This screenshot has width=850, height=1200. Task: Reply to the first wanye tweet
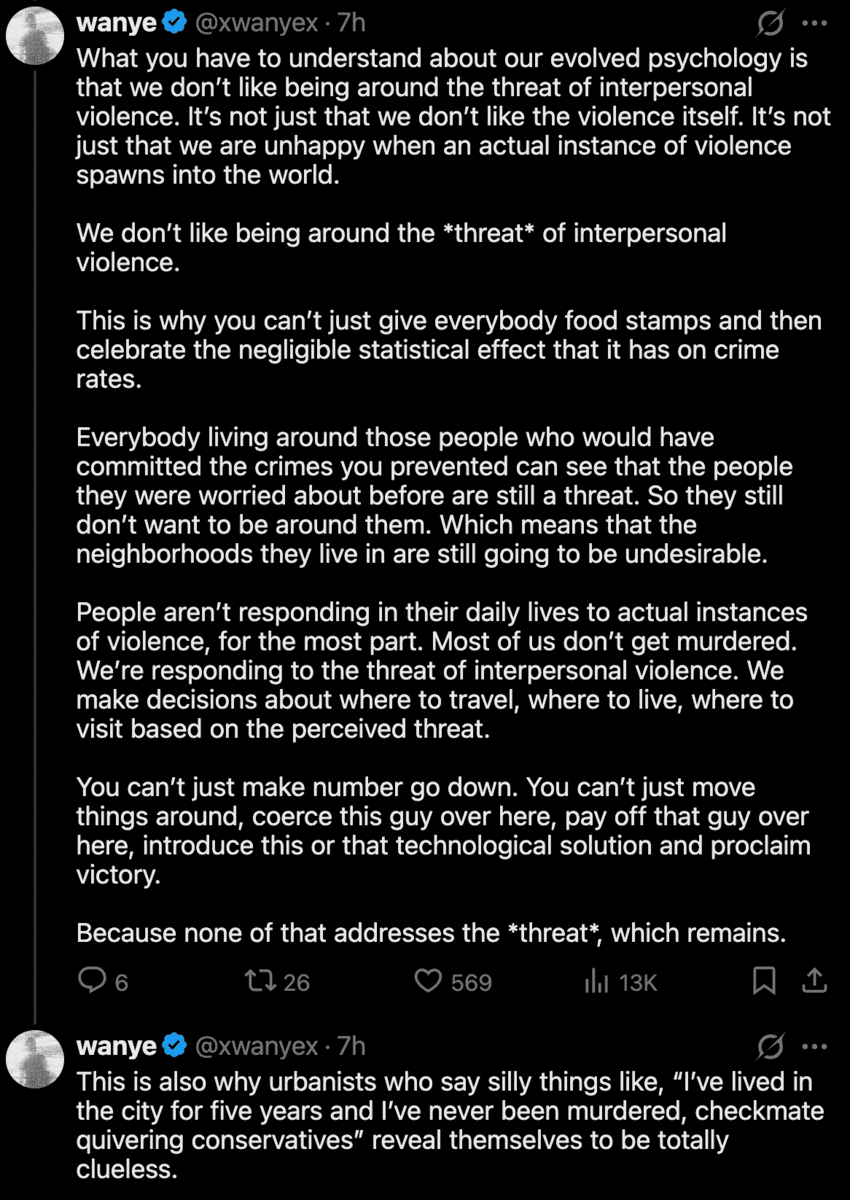click(92, 982)
